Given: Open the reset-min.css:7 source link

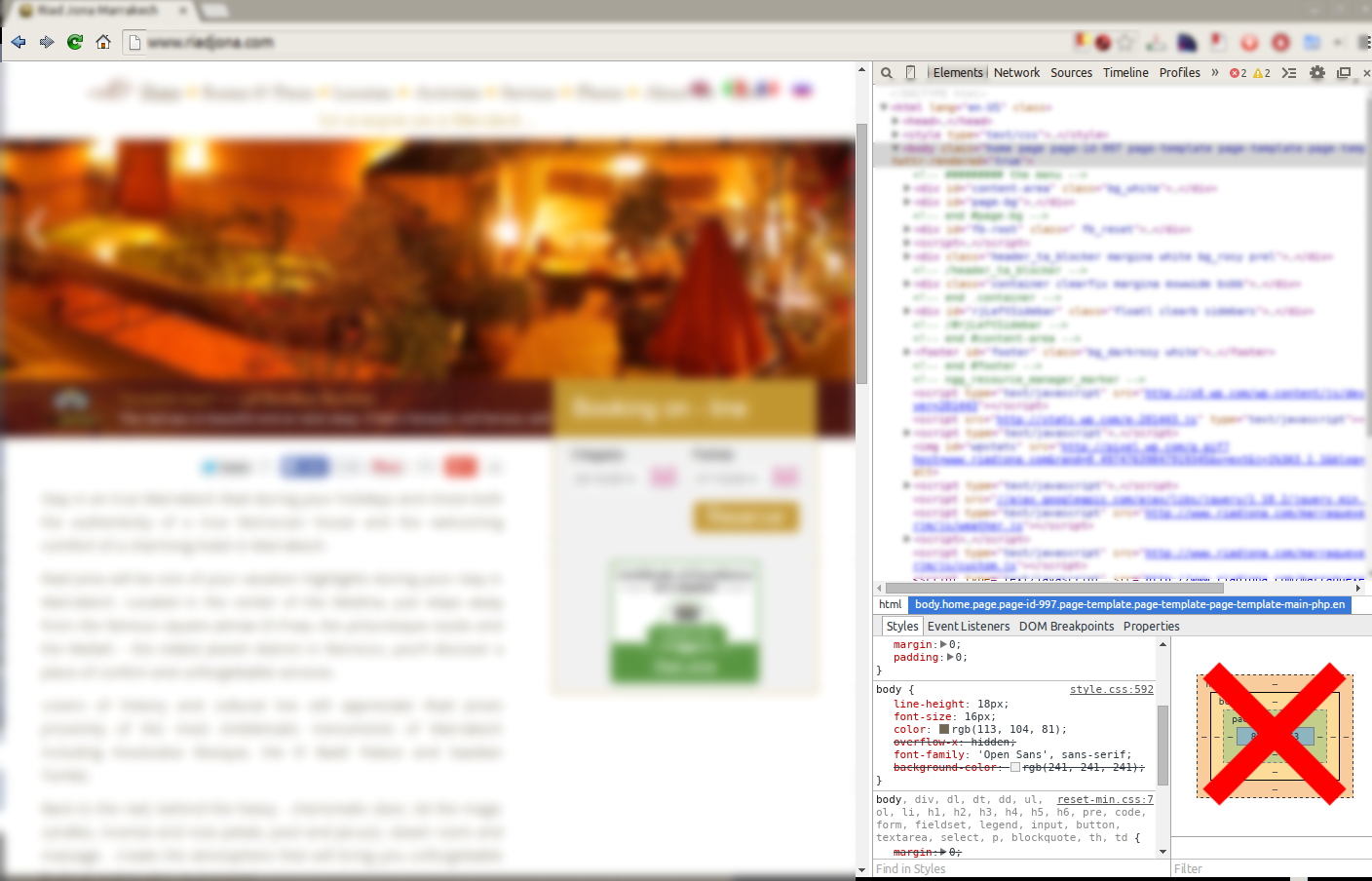Looking at the screenshot, I should coord(1105,799).
